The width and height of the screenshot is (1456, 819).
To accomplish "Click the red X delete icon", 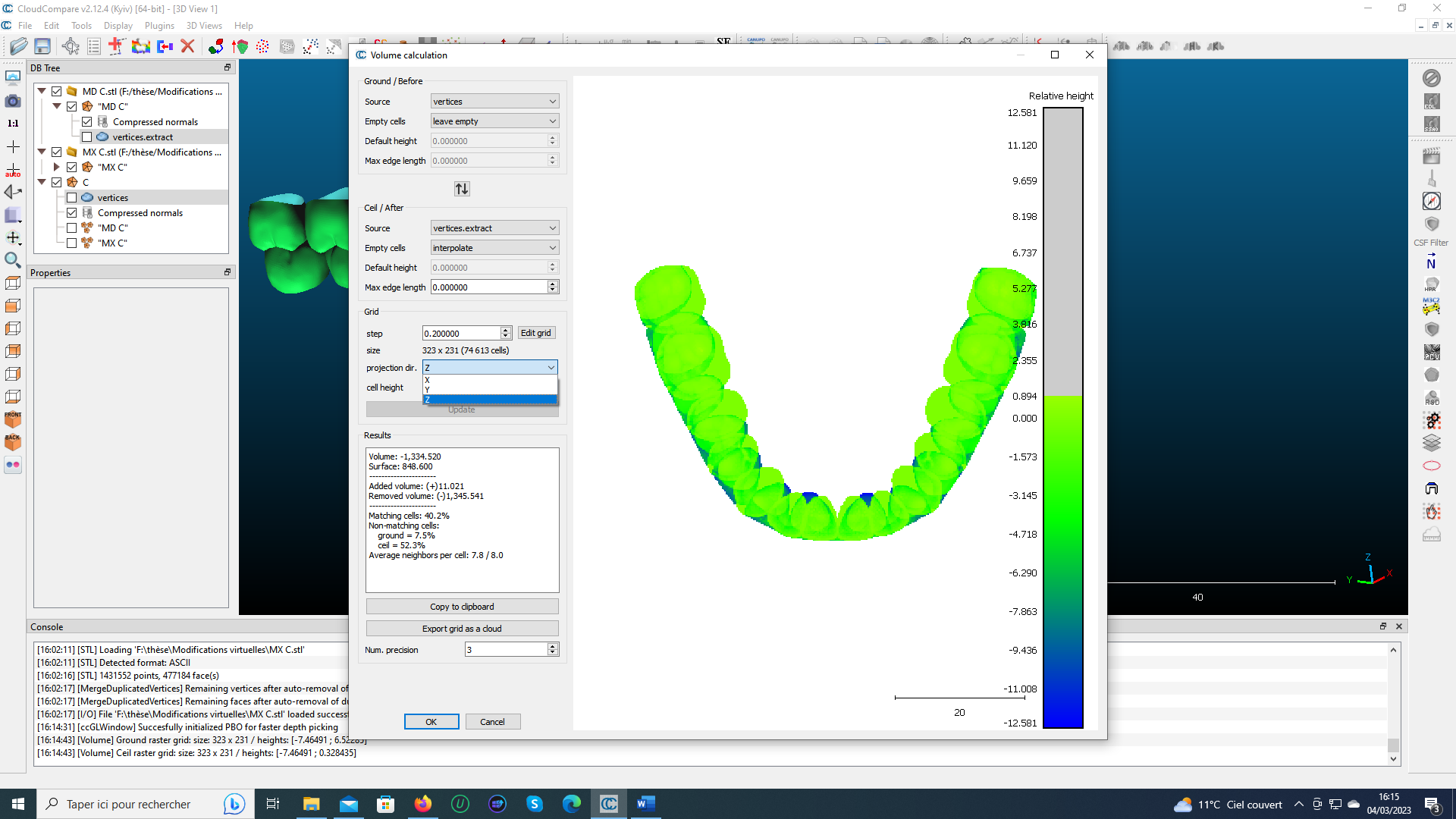I will tap(187, 46).
